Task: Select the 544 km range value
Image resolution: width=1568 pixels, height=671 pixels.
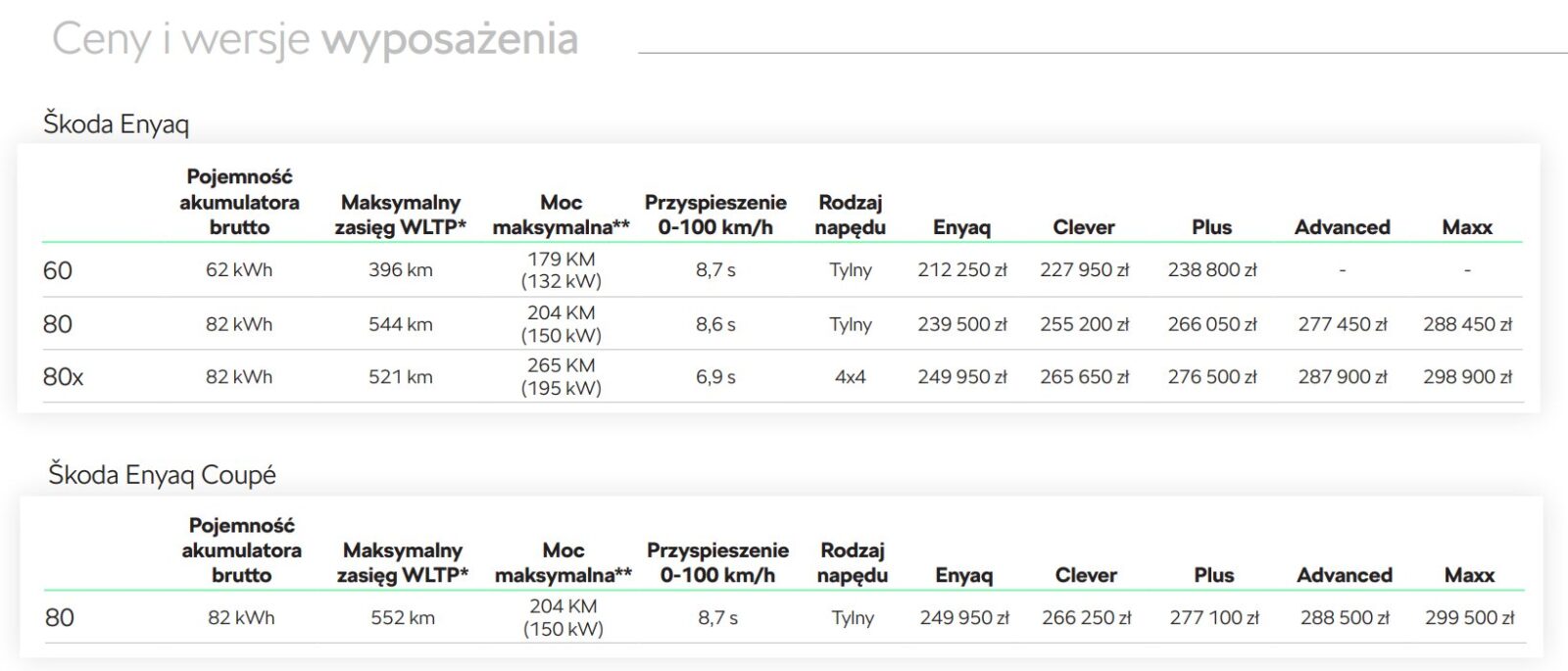Action: point(400,324)
